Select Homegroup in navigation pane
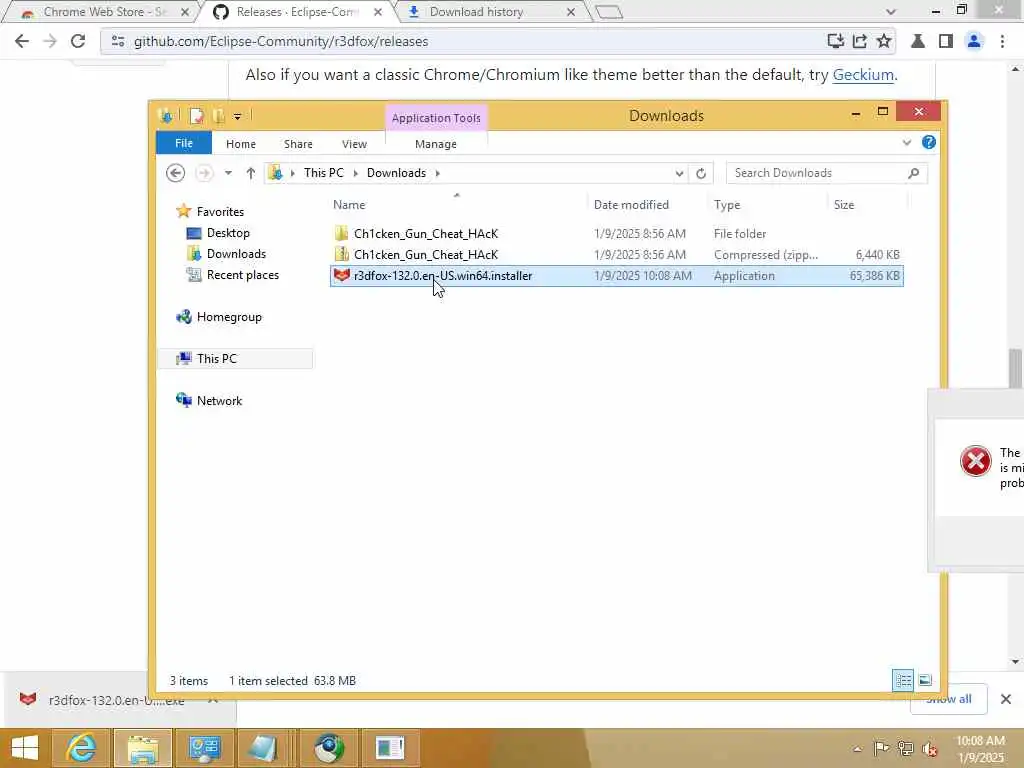The width and height of the screenshot is (1024, 768). tap(229, 317)
